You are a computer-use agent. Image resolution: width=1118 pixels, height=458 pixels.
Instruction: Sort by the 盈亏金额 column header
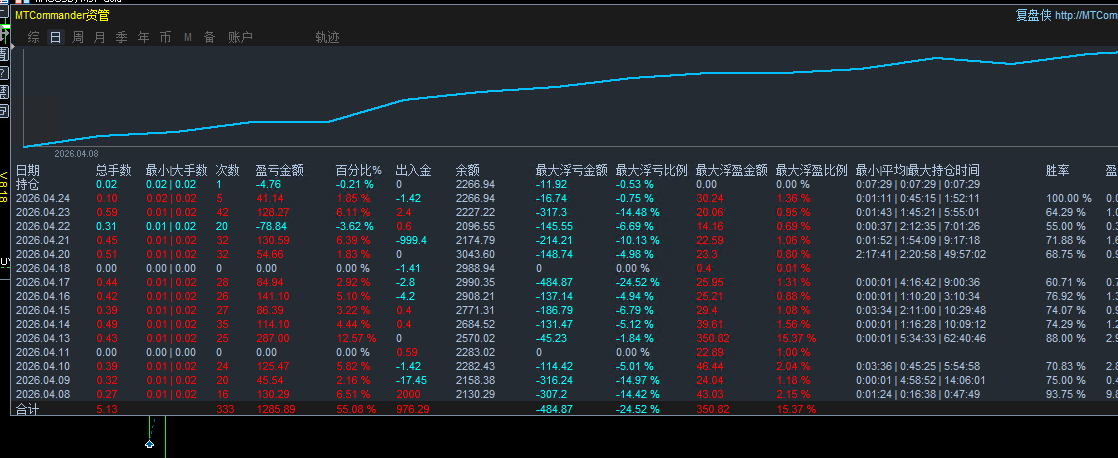click(279, 170)
